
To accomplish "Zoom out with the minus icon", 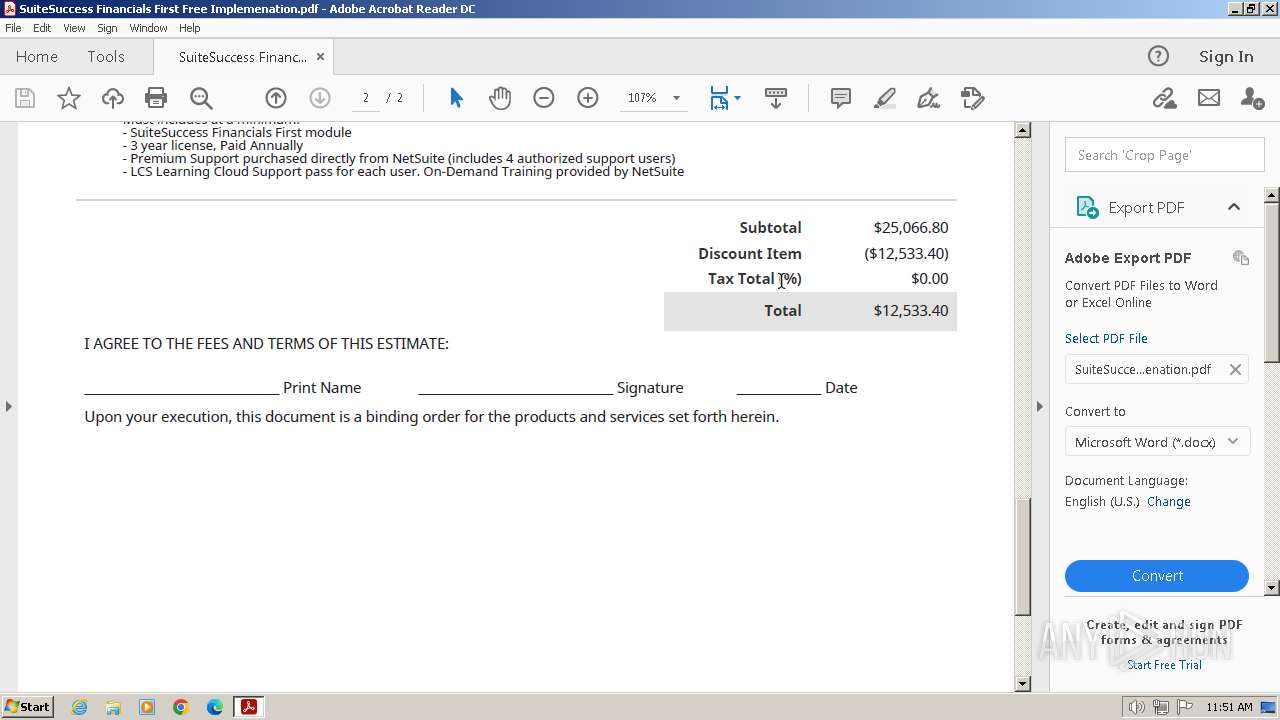I will pyautogui.click(x=544, y=98).
